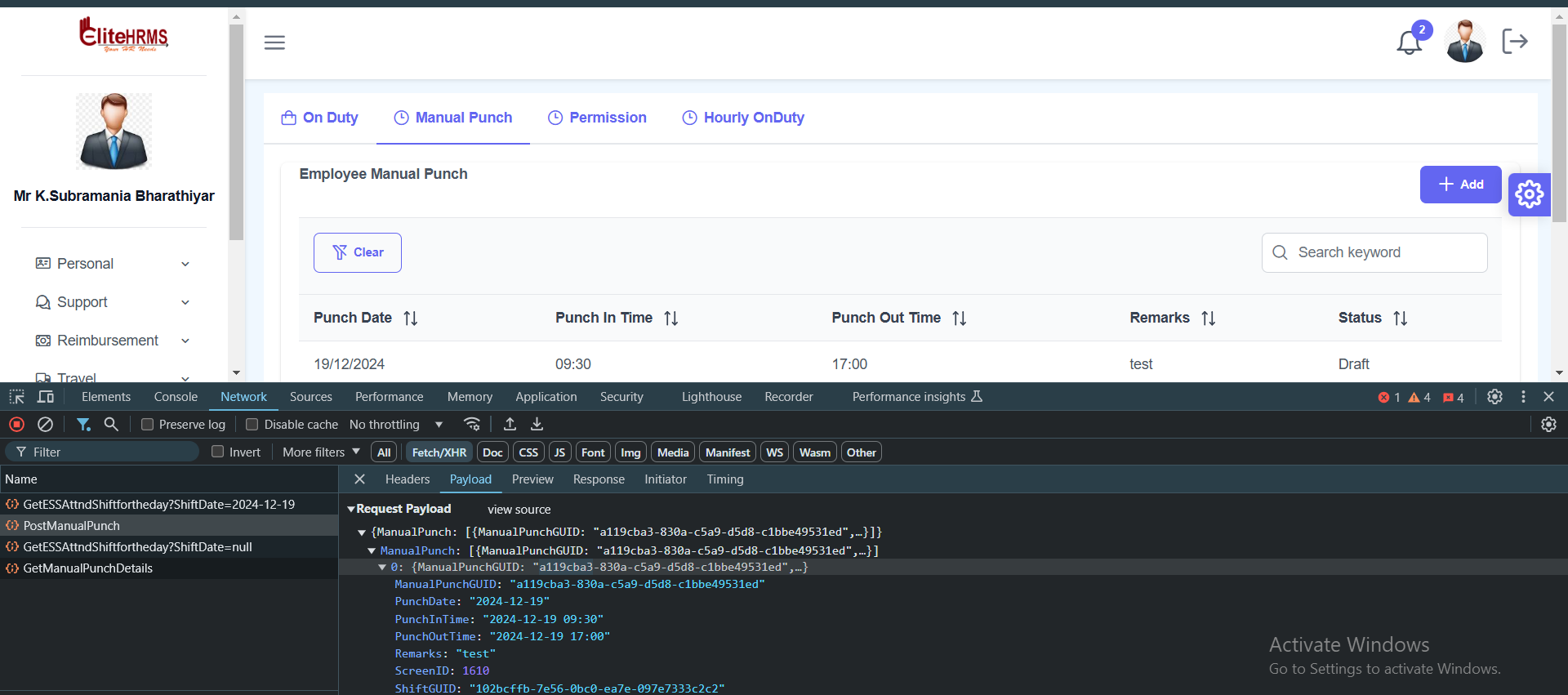Viewport: 1568px width, 695px height.
Task: Open the Console tab in DevTools
Action: click(x=176, y=397)
